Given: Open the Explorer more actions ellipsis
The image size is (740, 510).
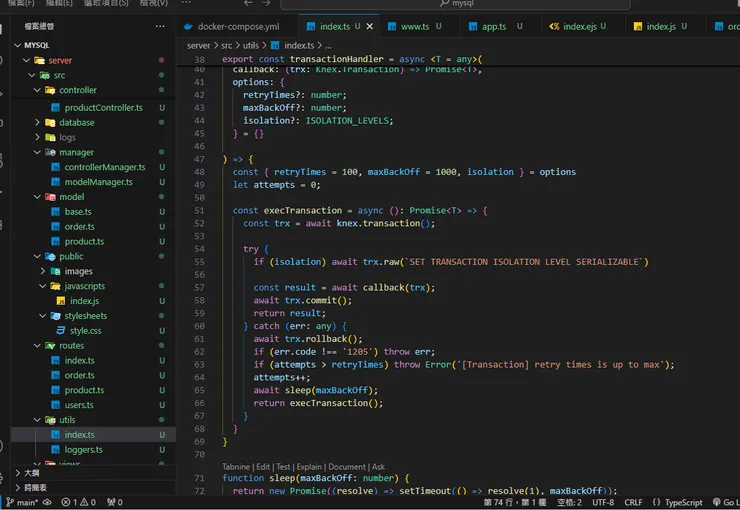Looking at the screenshot, I should 158,26.
